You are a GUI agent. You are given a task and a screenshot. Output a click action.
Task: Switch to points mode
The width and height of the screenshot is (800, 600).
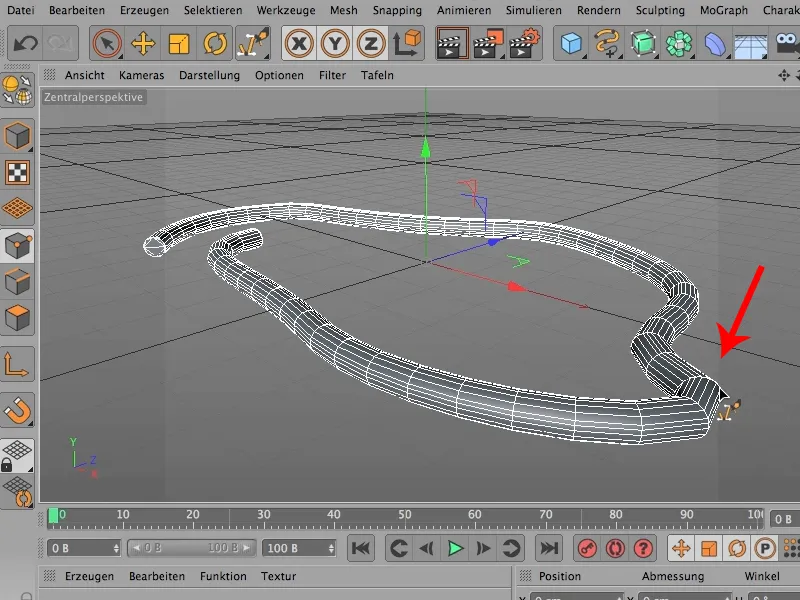[x=17, y=245]
